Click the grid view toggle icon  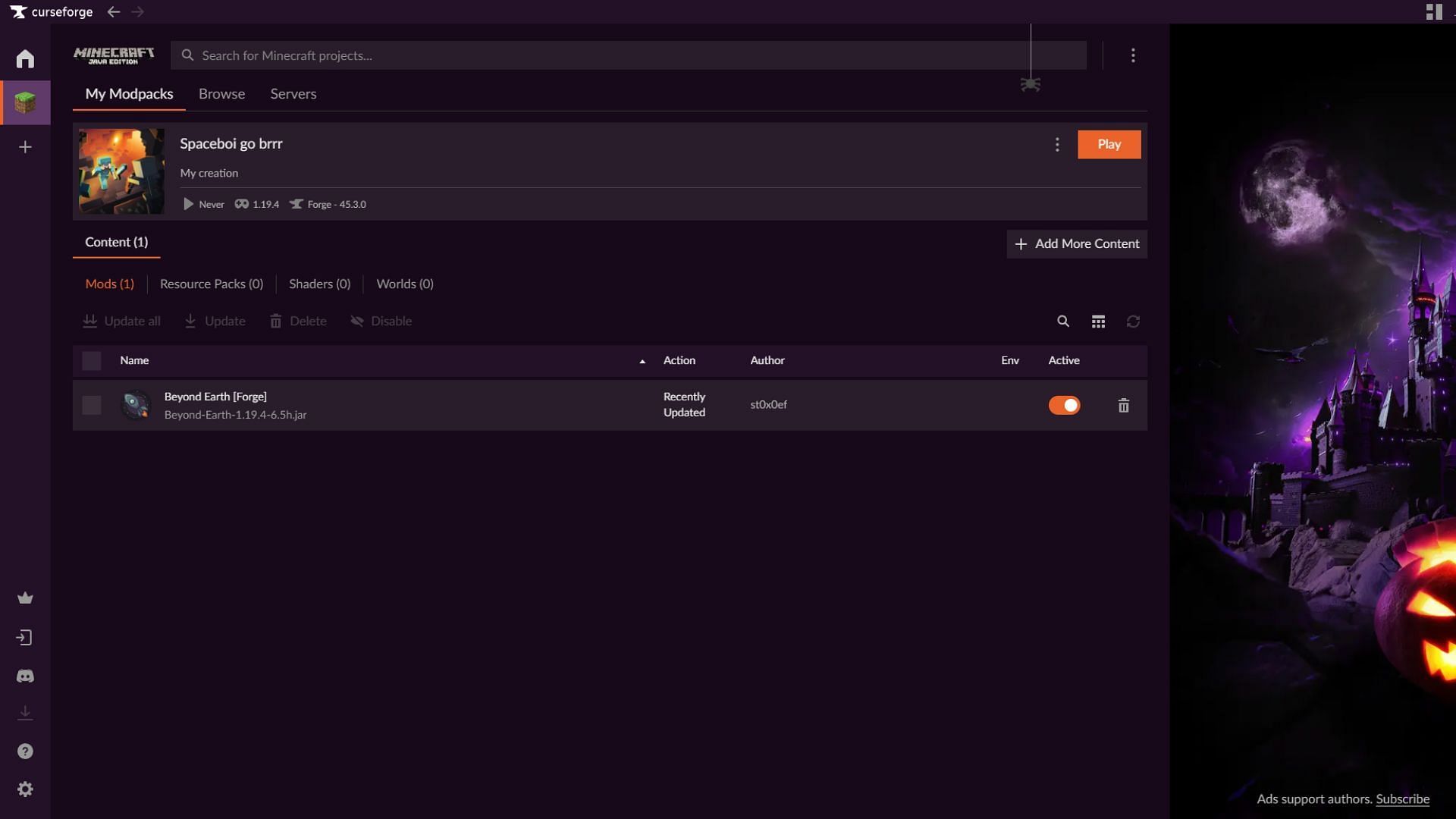click(x=1098, y=321)
